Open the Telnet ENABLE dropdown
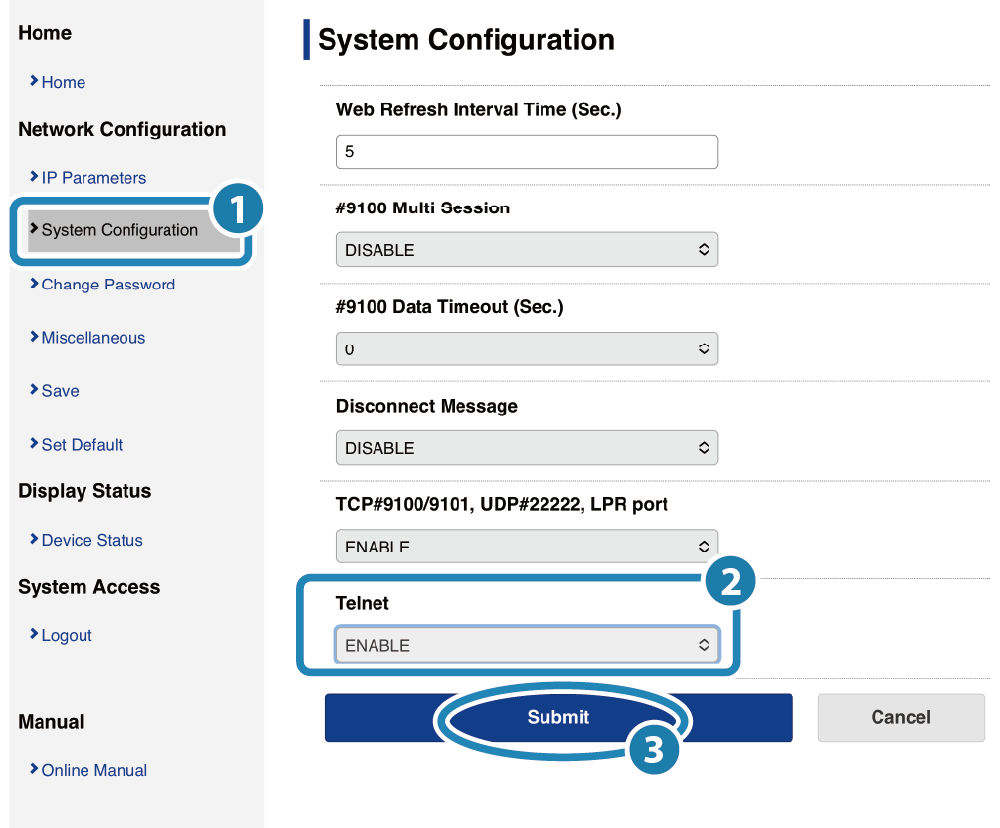This screenshot has width=1000, height=828. pyautogui.click(x=526, y=645)
